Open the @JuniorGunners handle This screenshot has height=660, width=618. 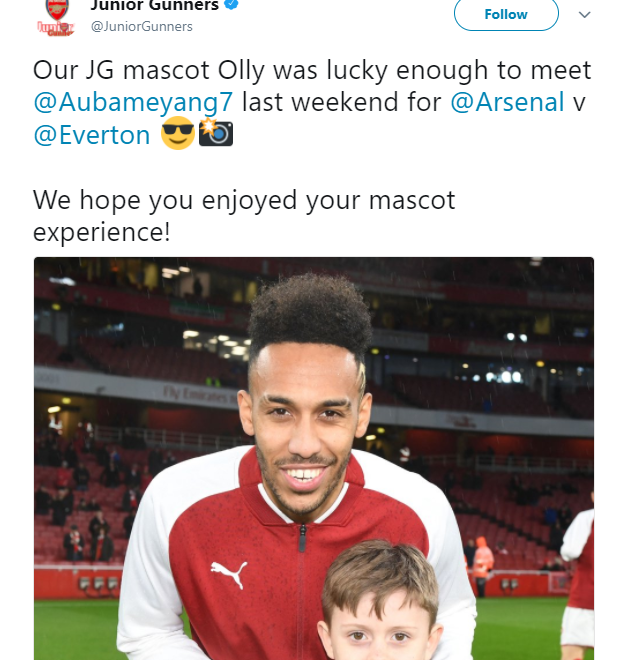[x=141, y=26]
